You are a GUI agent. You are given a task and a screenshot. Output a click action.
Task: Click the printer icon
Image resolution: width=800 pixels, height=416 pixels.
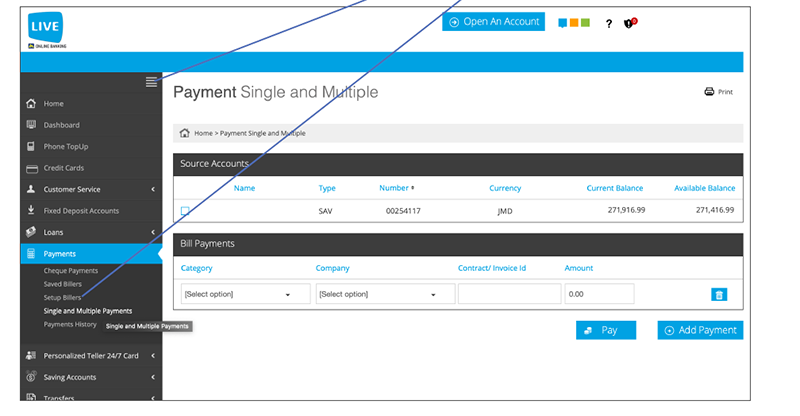709,91
